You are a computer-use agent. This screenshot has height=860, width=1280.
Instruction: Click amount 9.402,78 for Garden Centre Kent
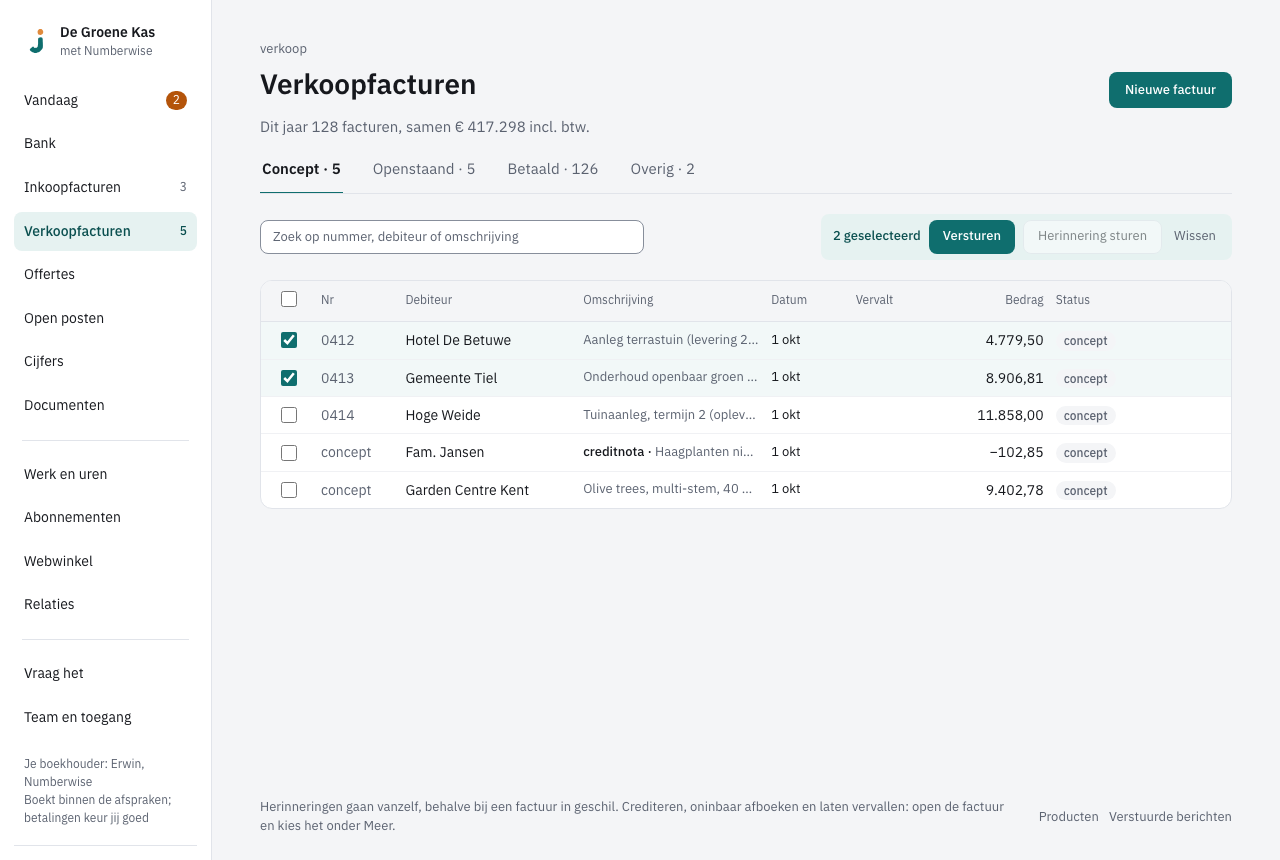coord(1014,490)
